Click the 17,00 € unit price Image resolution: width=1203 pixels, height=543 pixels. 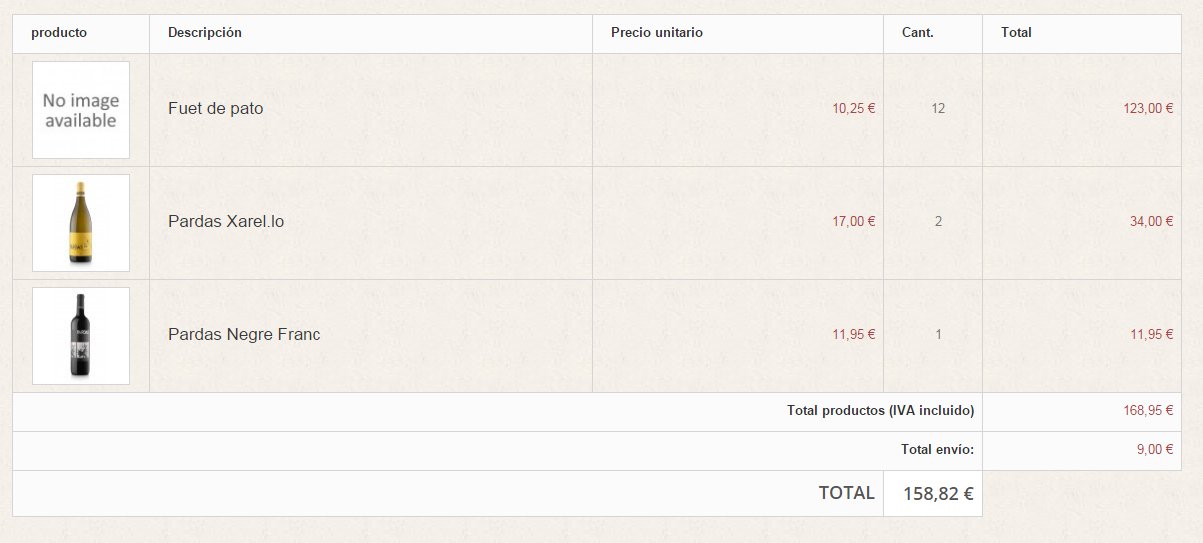point(854,222)
